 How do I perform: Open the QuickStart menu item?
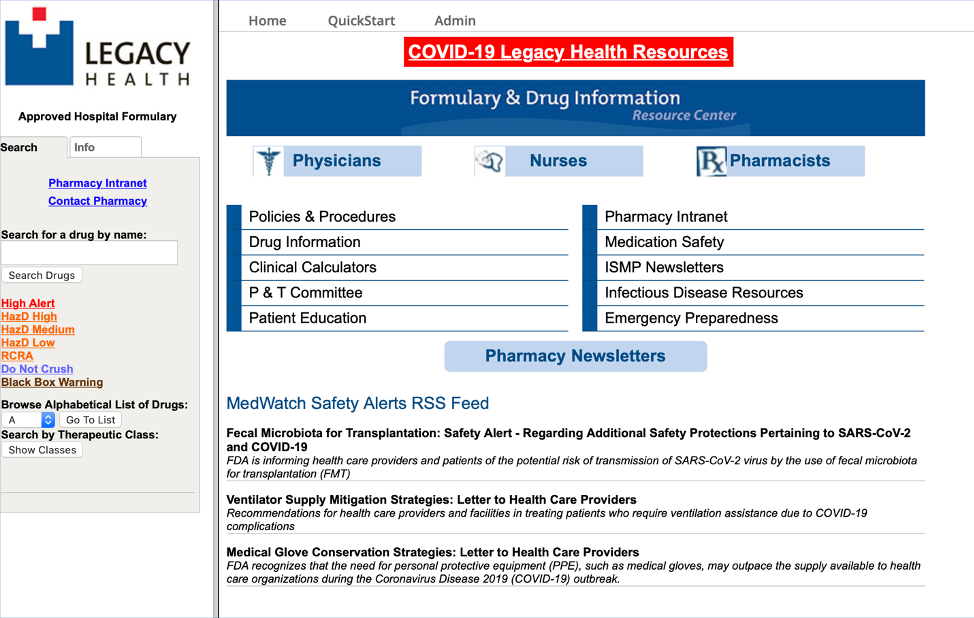[x=361, y=20]
